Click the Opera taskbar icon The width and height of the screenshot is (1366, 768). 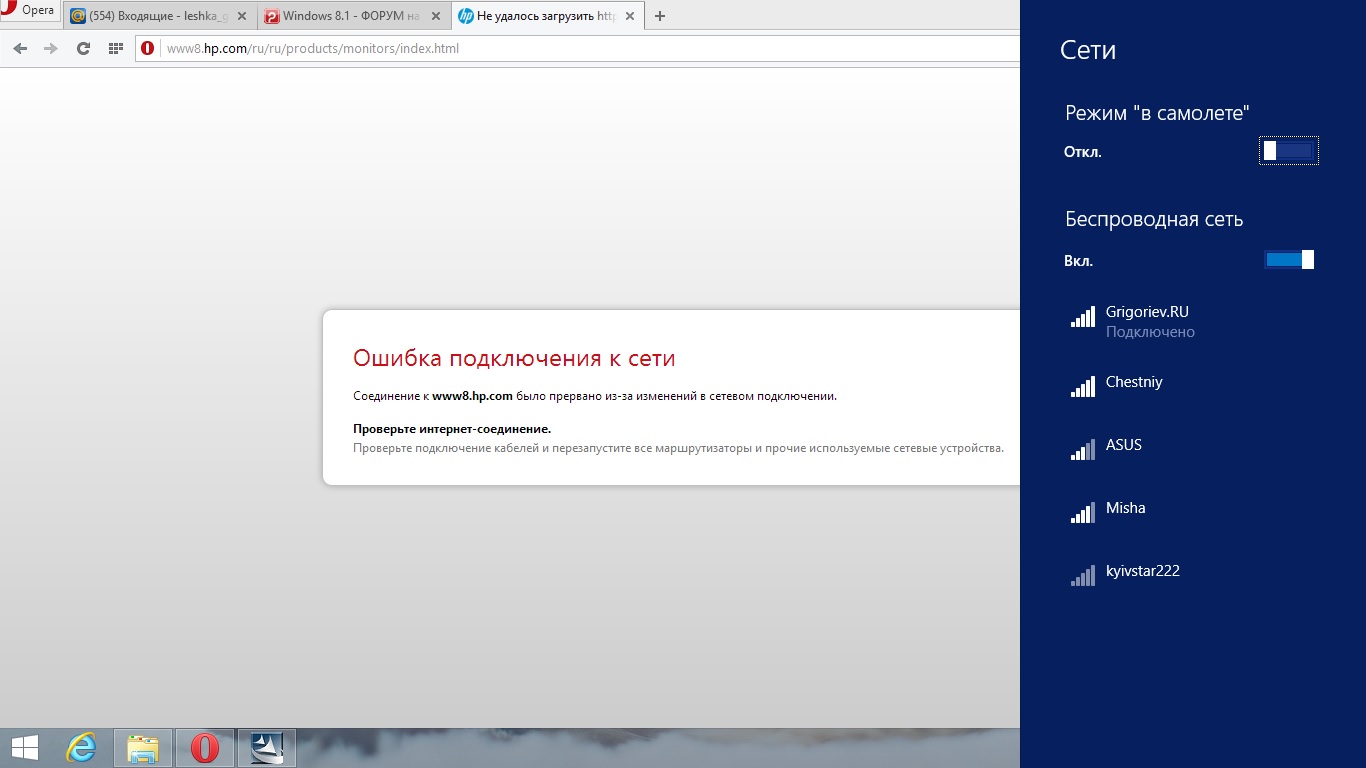[x=205, y=748]
